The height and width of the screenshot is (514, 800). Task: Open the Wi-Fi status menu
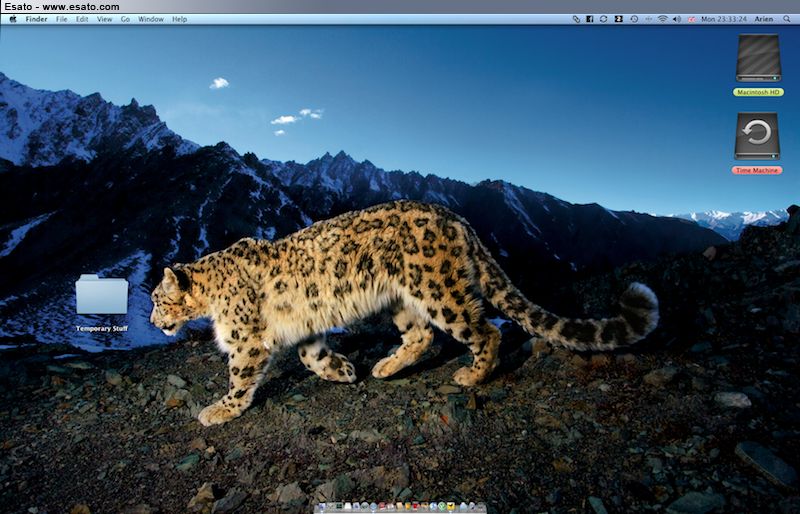click(x=662, y=19)
